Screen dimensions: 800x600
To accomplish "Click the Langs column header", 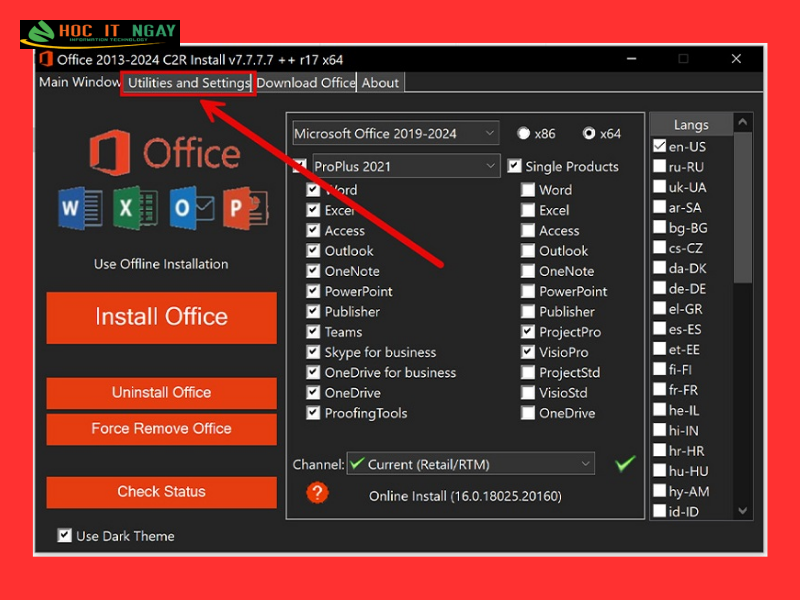I will coord(691,125).
